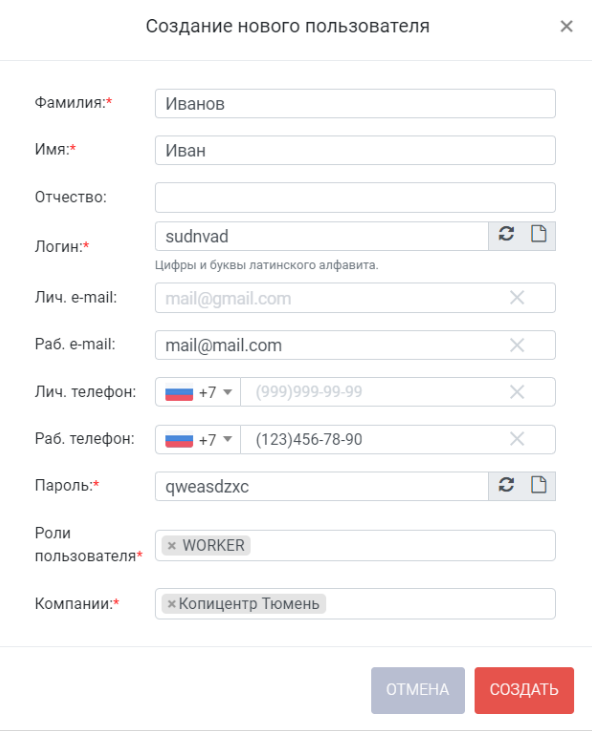This screenshot has width=592, height=731.
Task: Close the user creation dialog
Action: [x=566, y=26]
